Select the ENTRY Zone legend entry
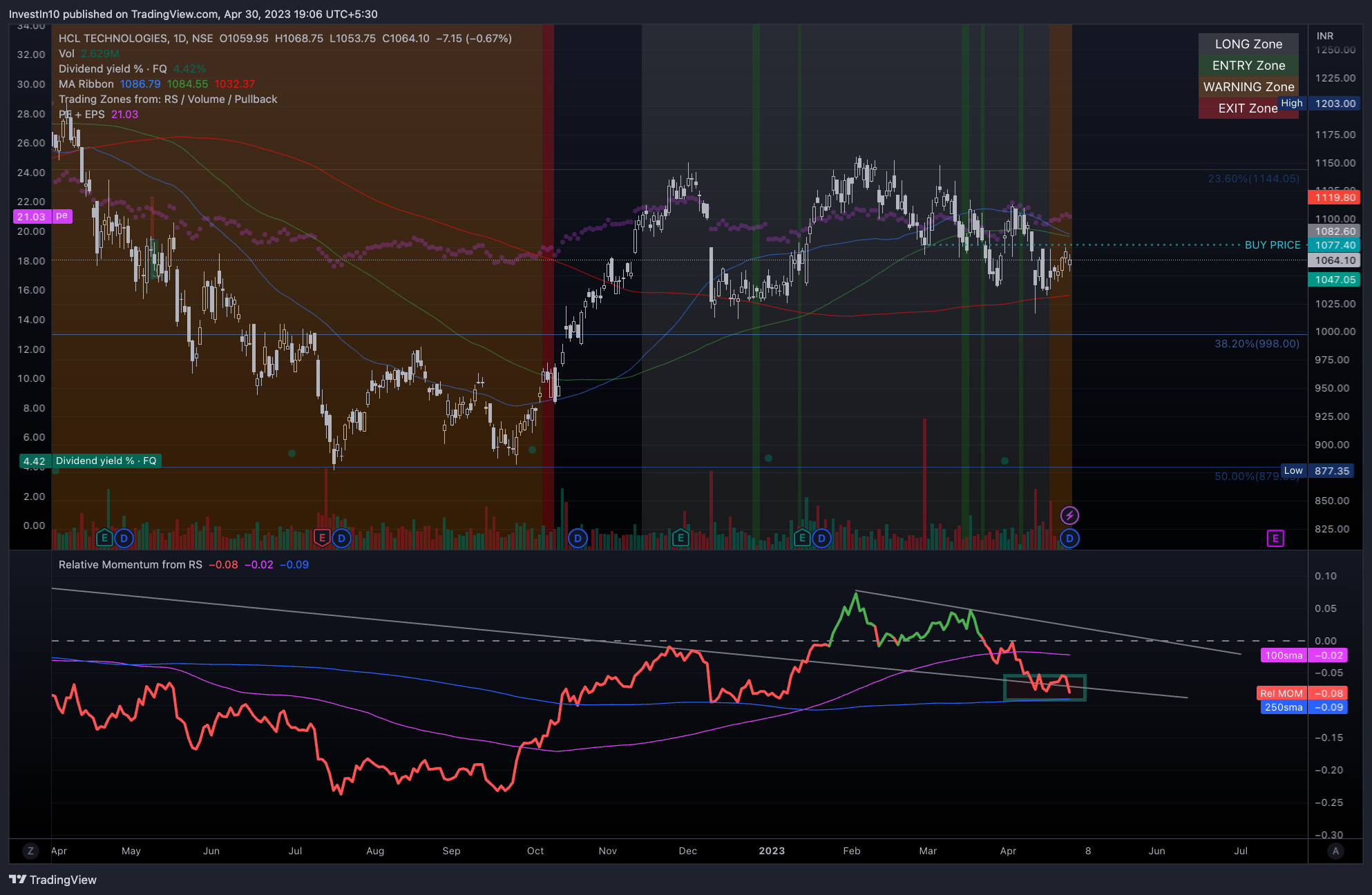The height and width of the screenshot is (895, 1372). coord(1248,66)
